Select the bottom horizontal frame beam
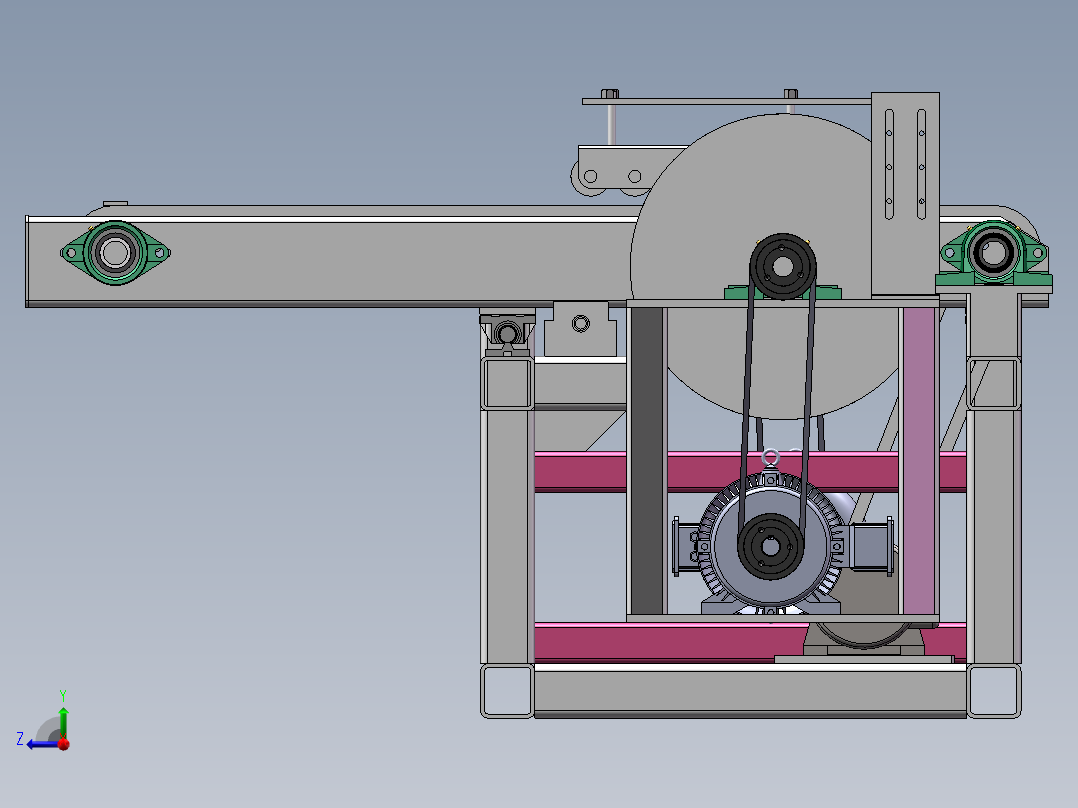 (751, 691)
